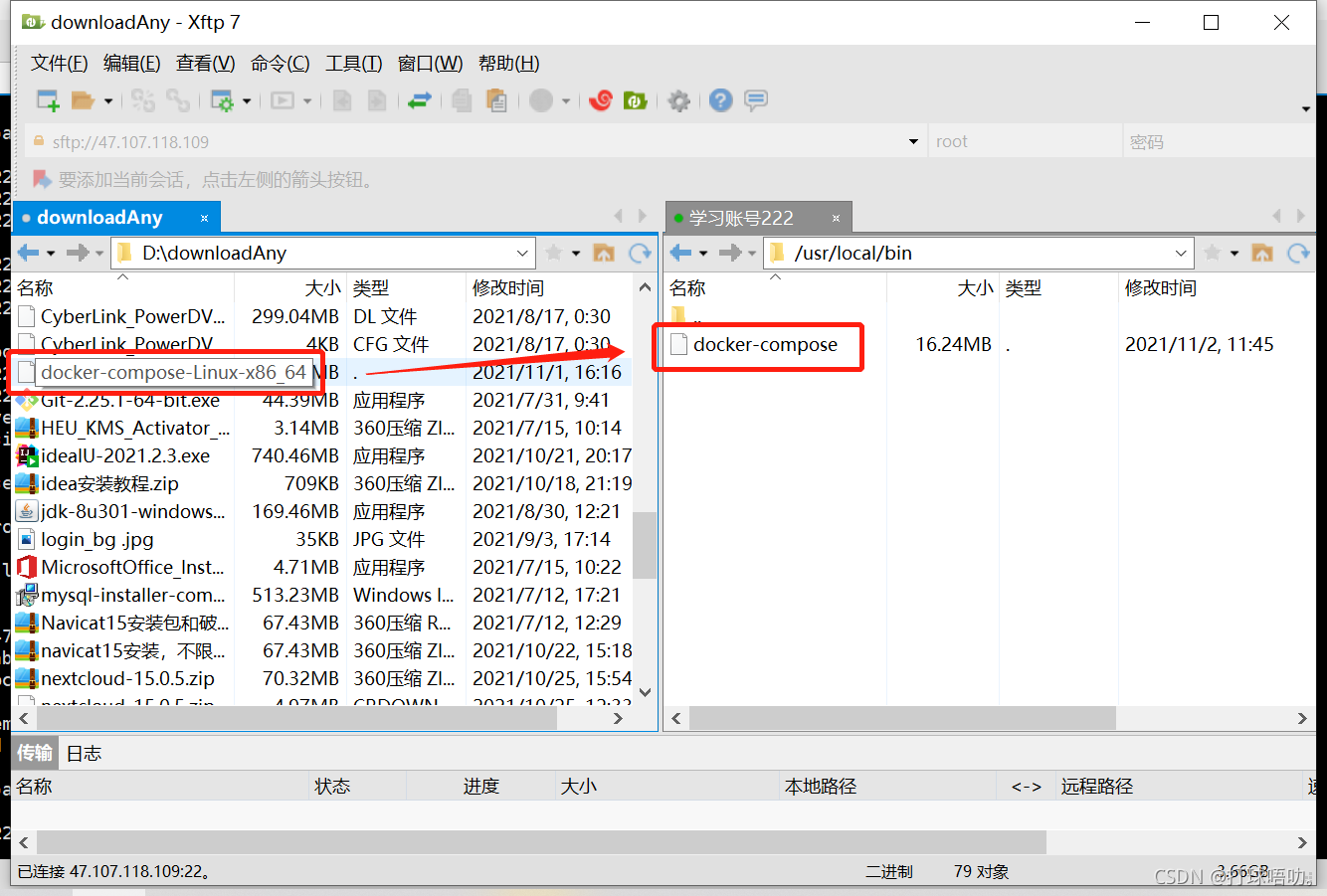Click the greyed-out reconnect toolbar icon
This screenshot has width=1327, height=896.
point(143,100)
